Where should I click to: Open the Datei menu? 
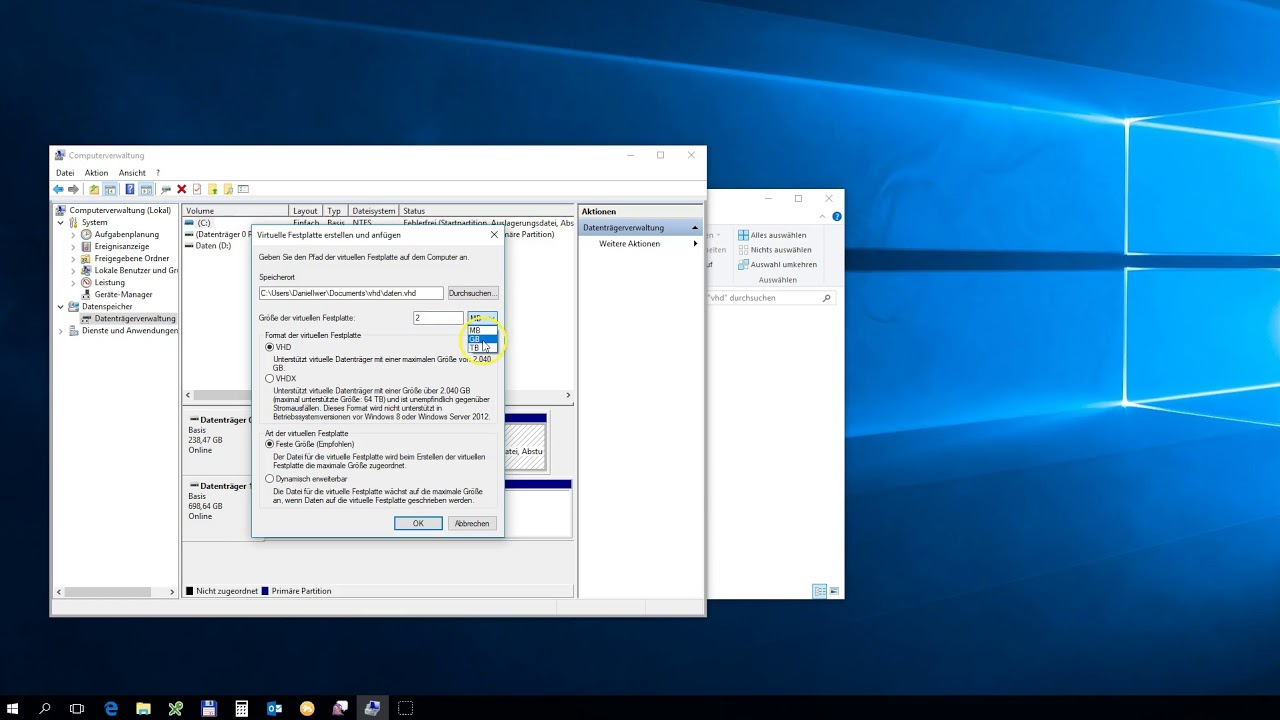coord(65,173)
